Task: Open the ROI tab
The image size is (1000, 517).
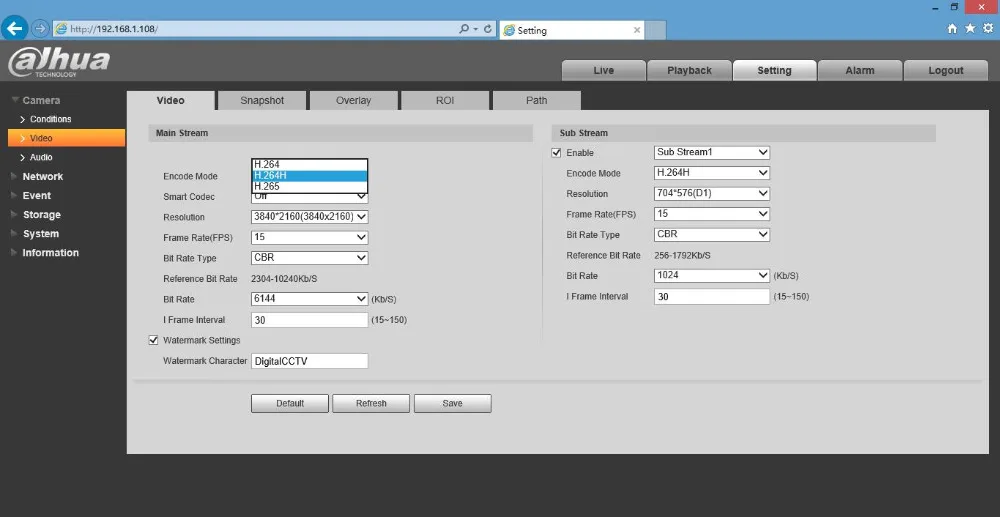Action: (x=445, y=100)
